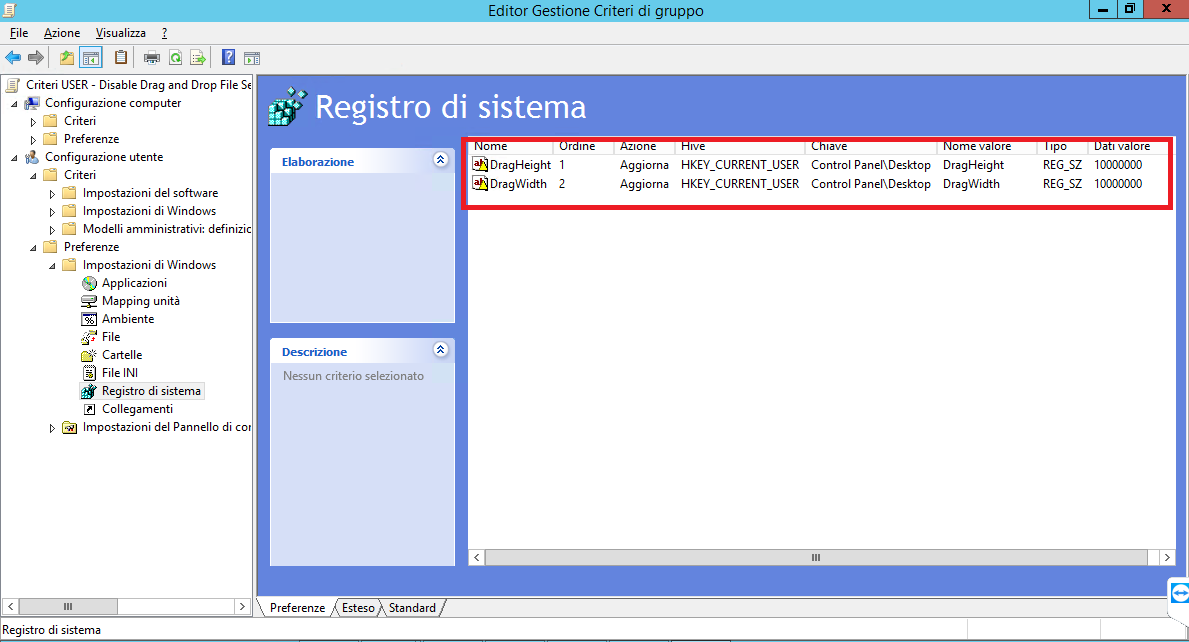Sort list by Ordine column header
Screen dimensions: 1189x642
(x=583, y=146)
